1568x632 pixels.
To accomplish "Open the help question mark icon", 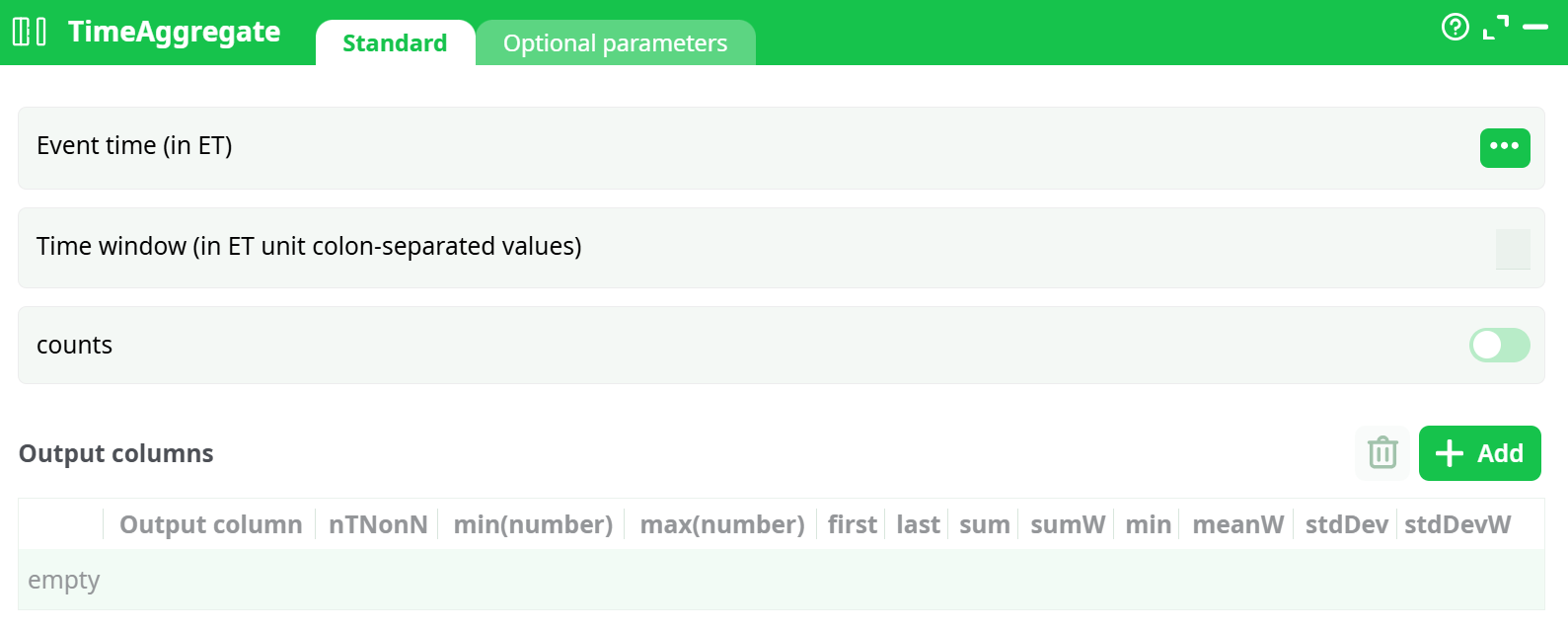I will [x=1455, y=27].
